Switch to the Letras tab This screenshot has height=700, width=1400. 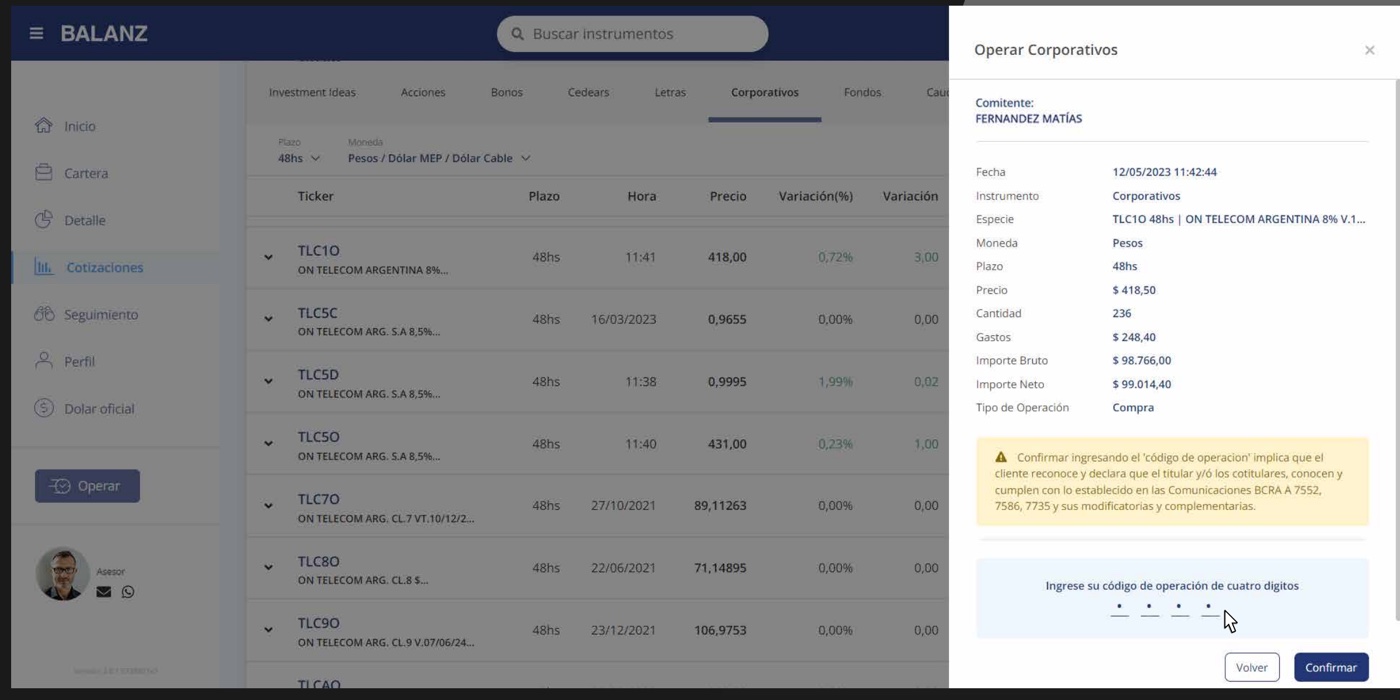click(x=670, y=92)
